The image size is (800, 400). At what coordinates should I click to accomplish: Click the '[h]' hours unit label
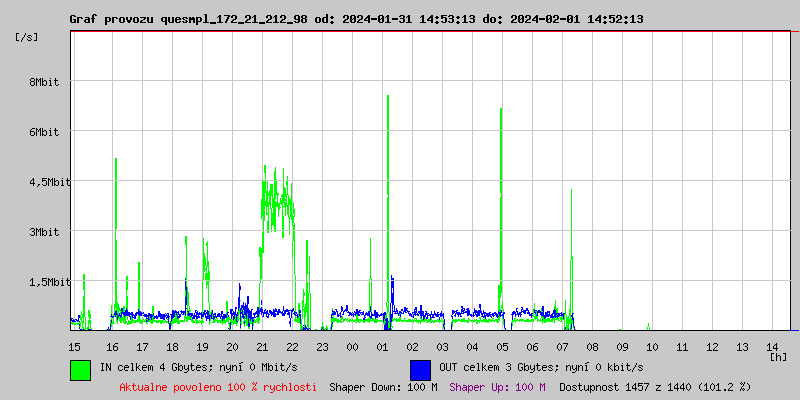coord(778,356)
